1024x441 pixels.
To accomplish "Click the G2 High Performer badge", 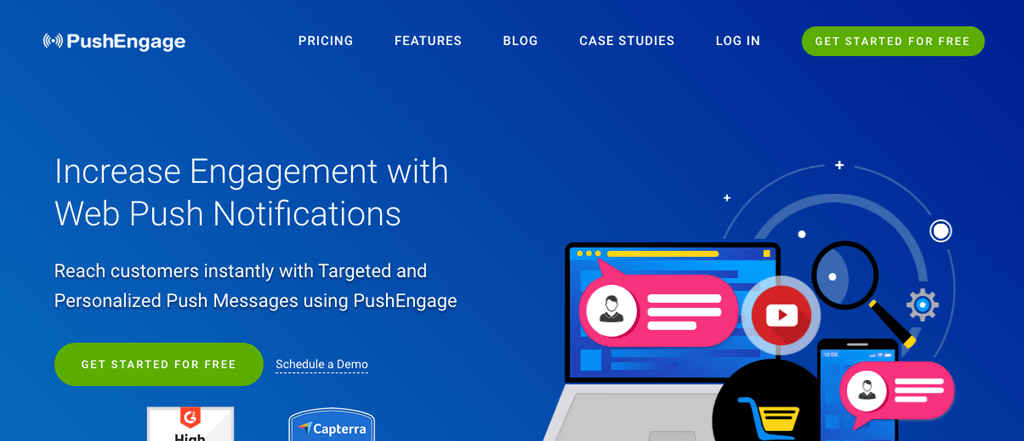I will (190, 424).
